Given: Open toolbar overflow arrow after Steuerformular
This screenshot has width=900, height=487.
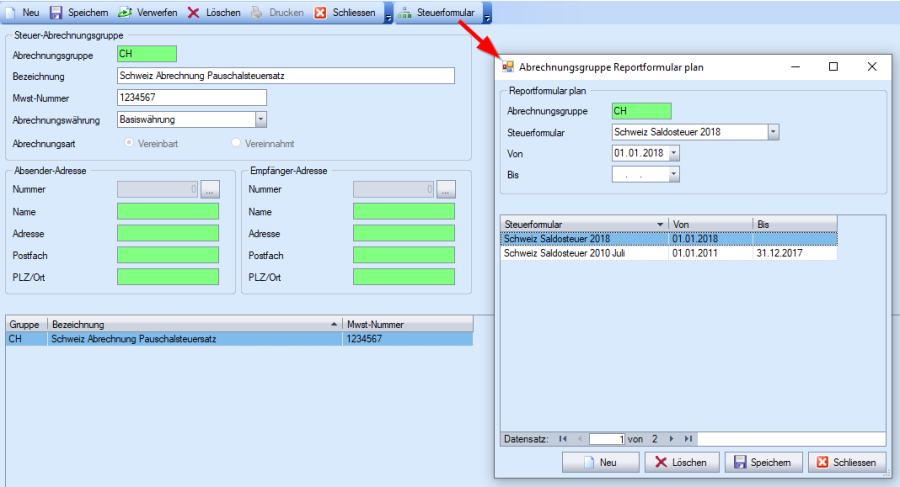Looking at the screenshot, I should click(x=487, y=13).
